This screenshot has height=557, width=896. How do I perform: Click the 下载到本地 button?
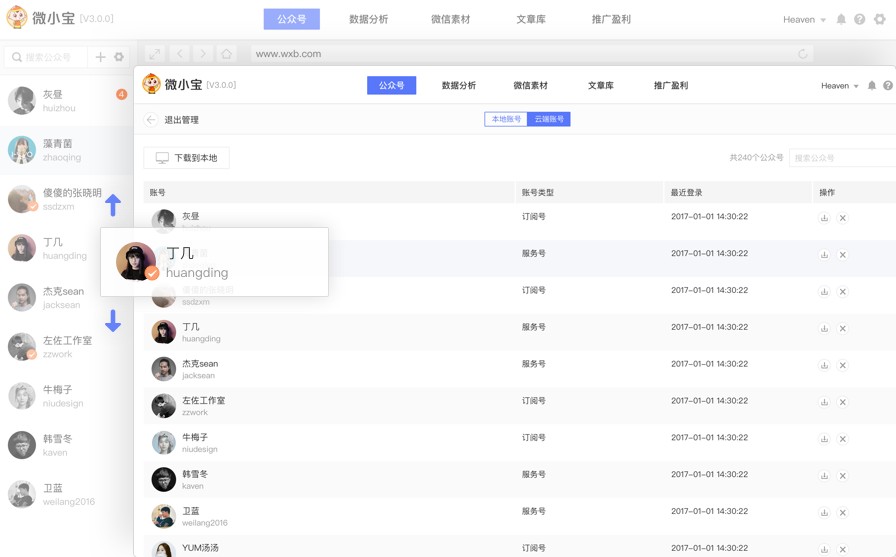coord(186,158)
